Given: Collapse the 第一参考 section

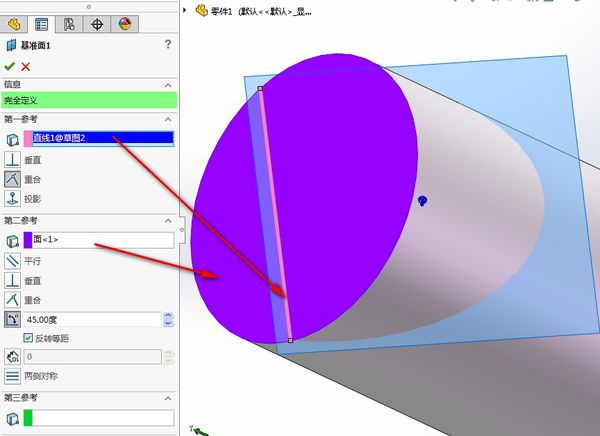Looking at the screenshot, I should coord(168,119).
